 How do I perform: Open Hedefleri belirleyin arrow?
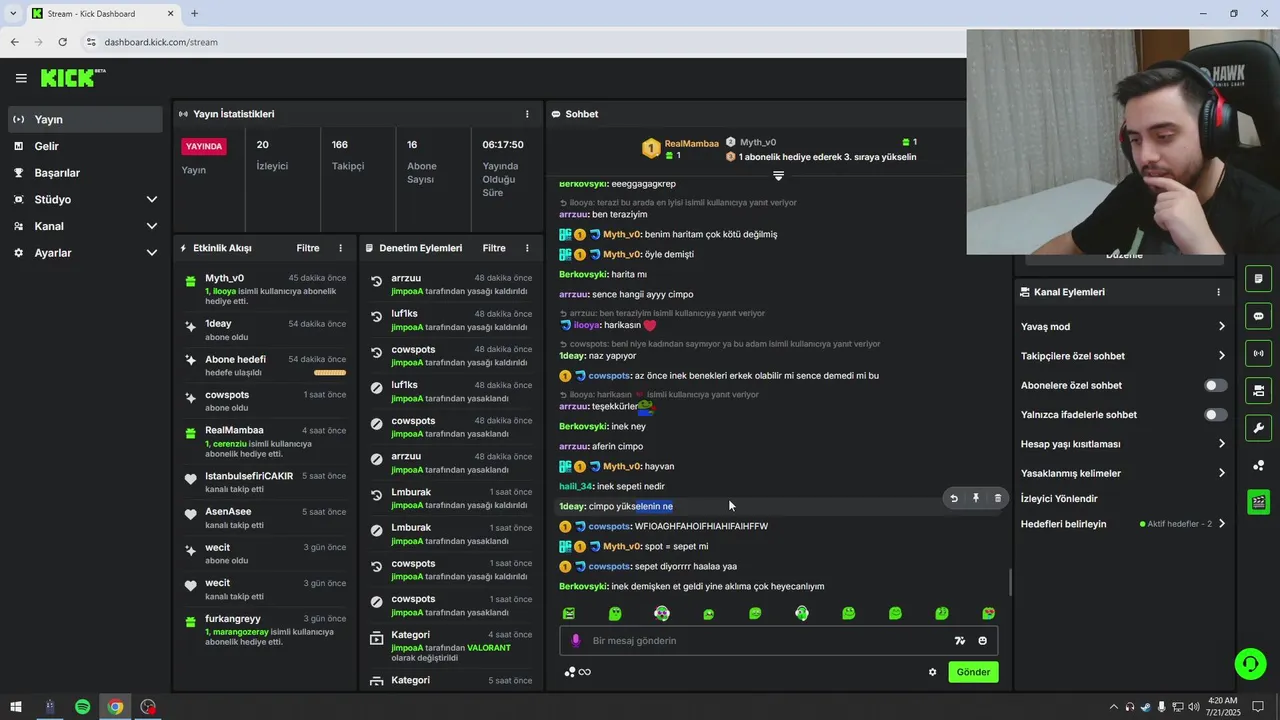(1221, 524)
